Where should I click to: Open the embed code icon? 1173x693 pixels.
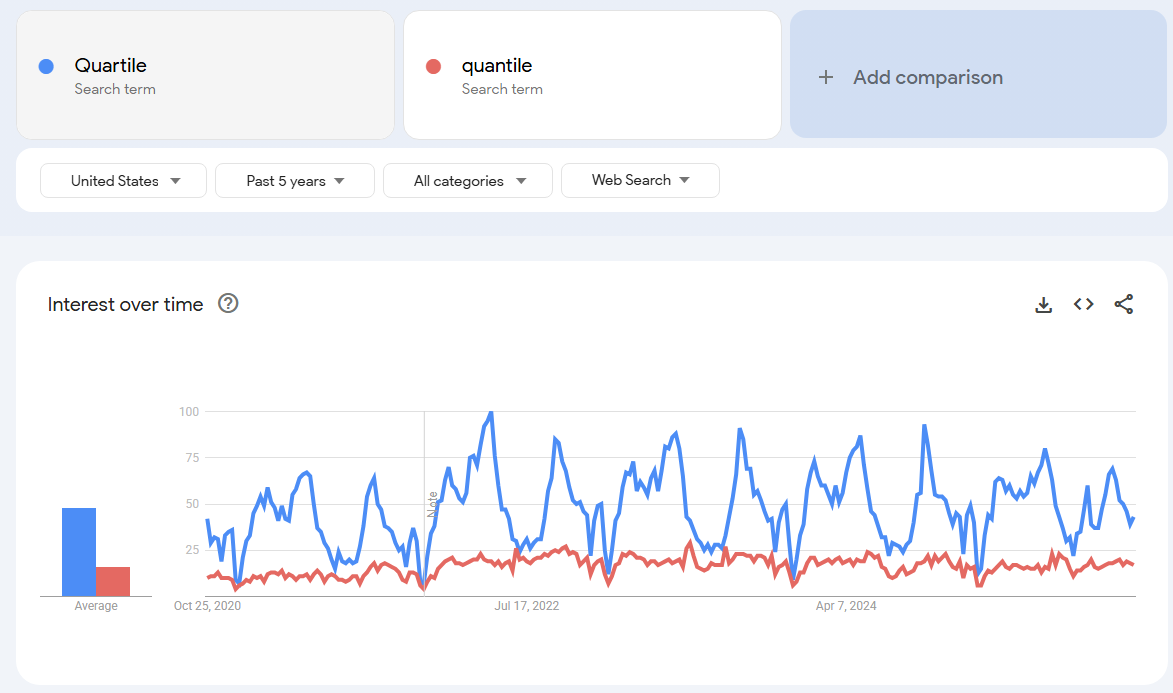1083,305
